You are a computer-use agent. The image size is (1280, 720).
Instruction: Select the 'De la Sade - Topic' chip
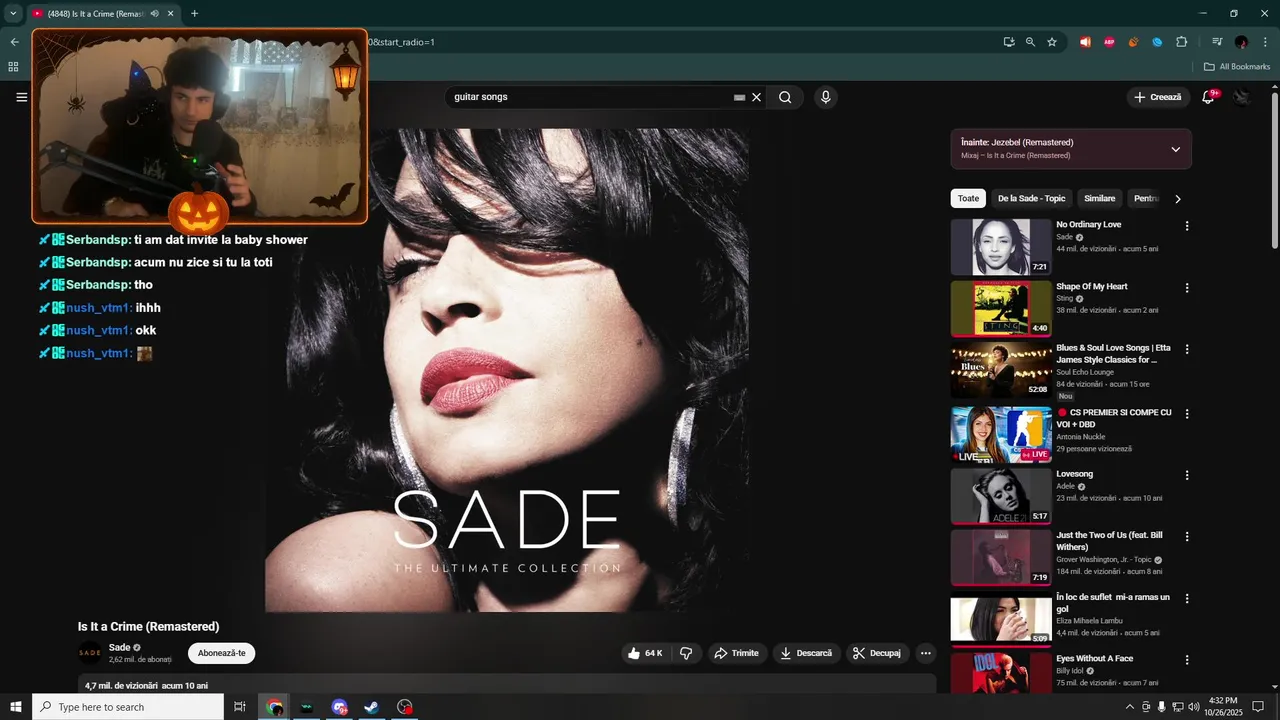[1031, 198]
